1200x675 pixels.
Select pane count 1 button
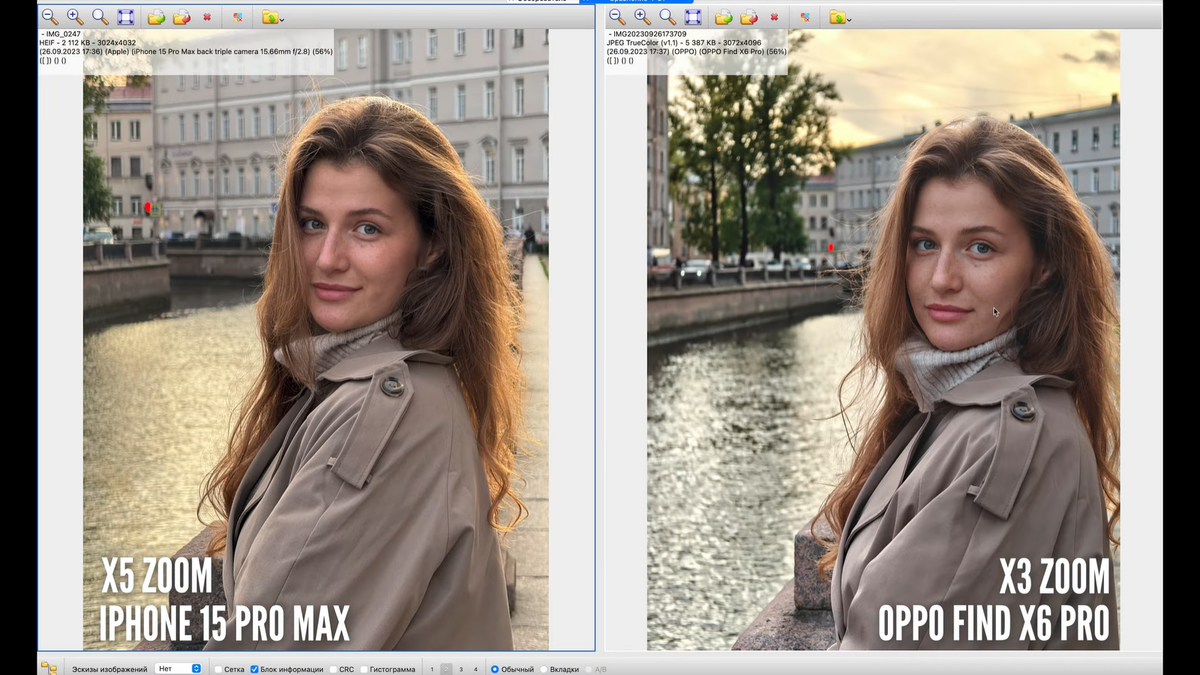pos(431,669)
